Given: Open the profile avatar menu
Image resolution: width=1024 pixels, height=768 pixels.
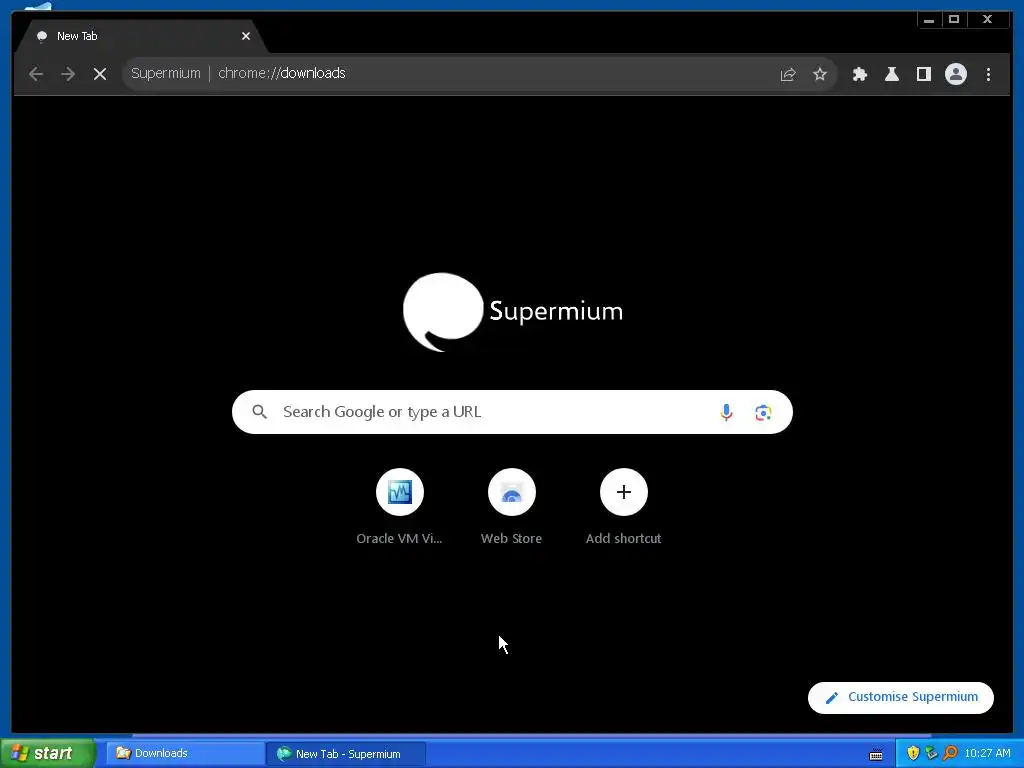Looking at the screenshot, I should (955, 74).
